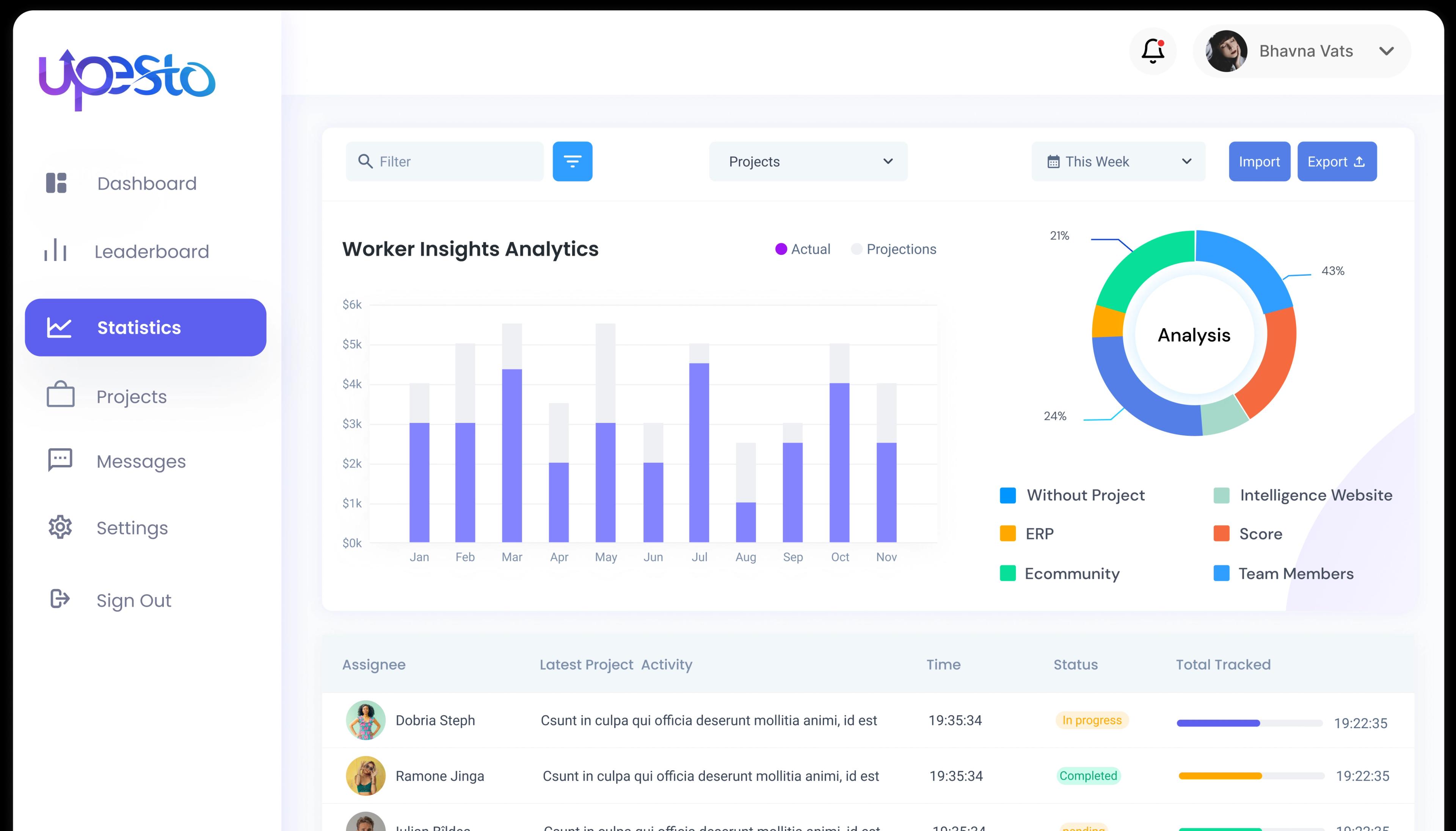This screenshot has height=831, width=1456.
Task: Click the Score legend swatch
Action: click(x=1221, y=533)
